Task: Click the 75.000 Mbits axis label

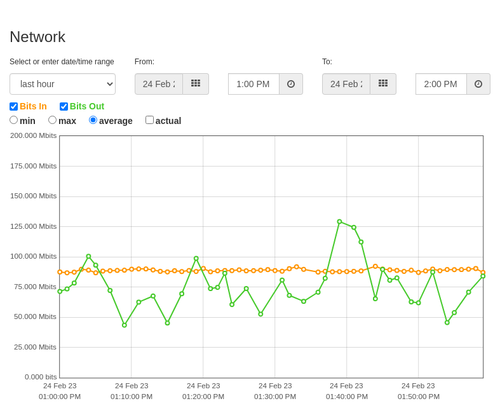Action: pos(35,287)
